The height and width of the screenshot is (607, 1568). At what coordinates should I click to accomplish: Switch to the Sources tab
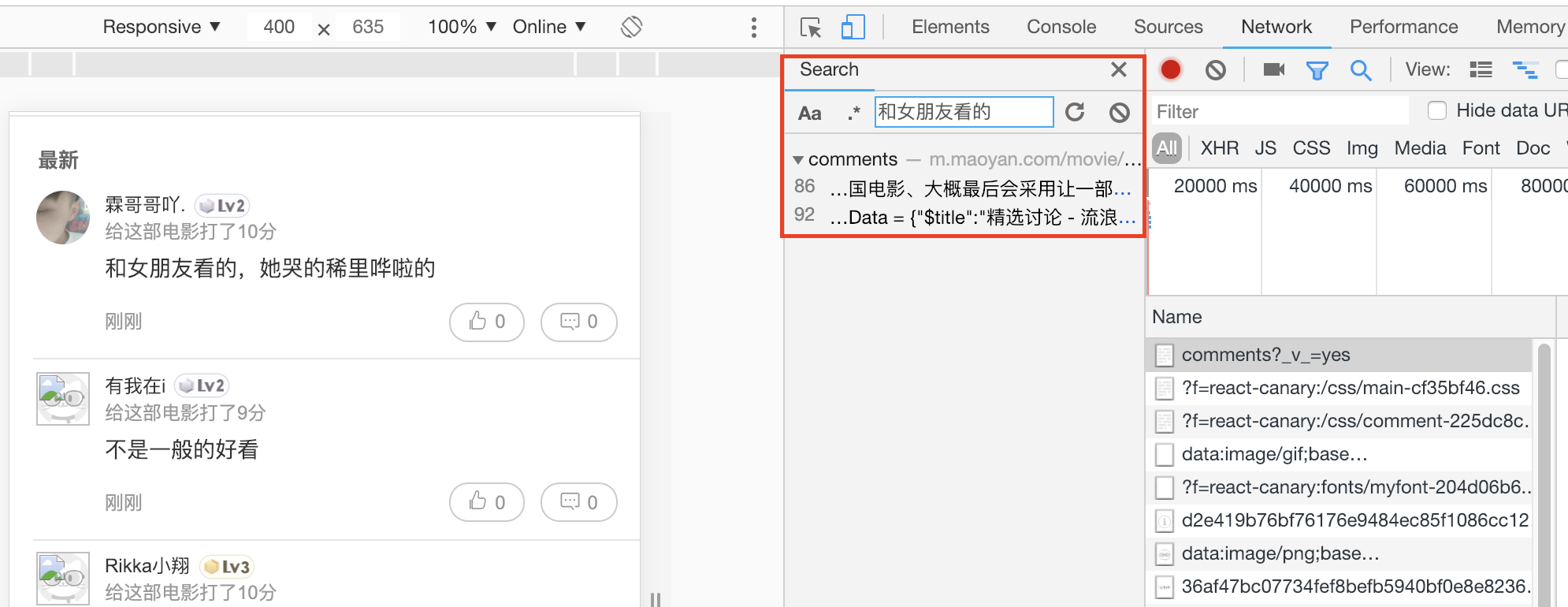[x=1169, y=27]
